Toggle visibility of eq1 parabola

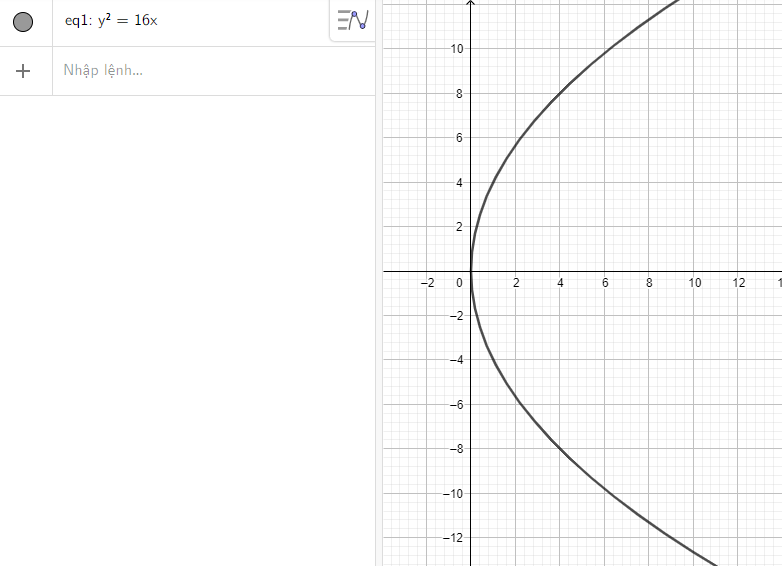tap(23, 22)
